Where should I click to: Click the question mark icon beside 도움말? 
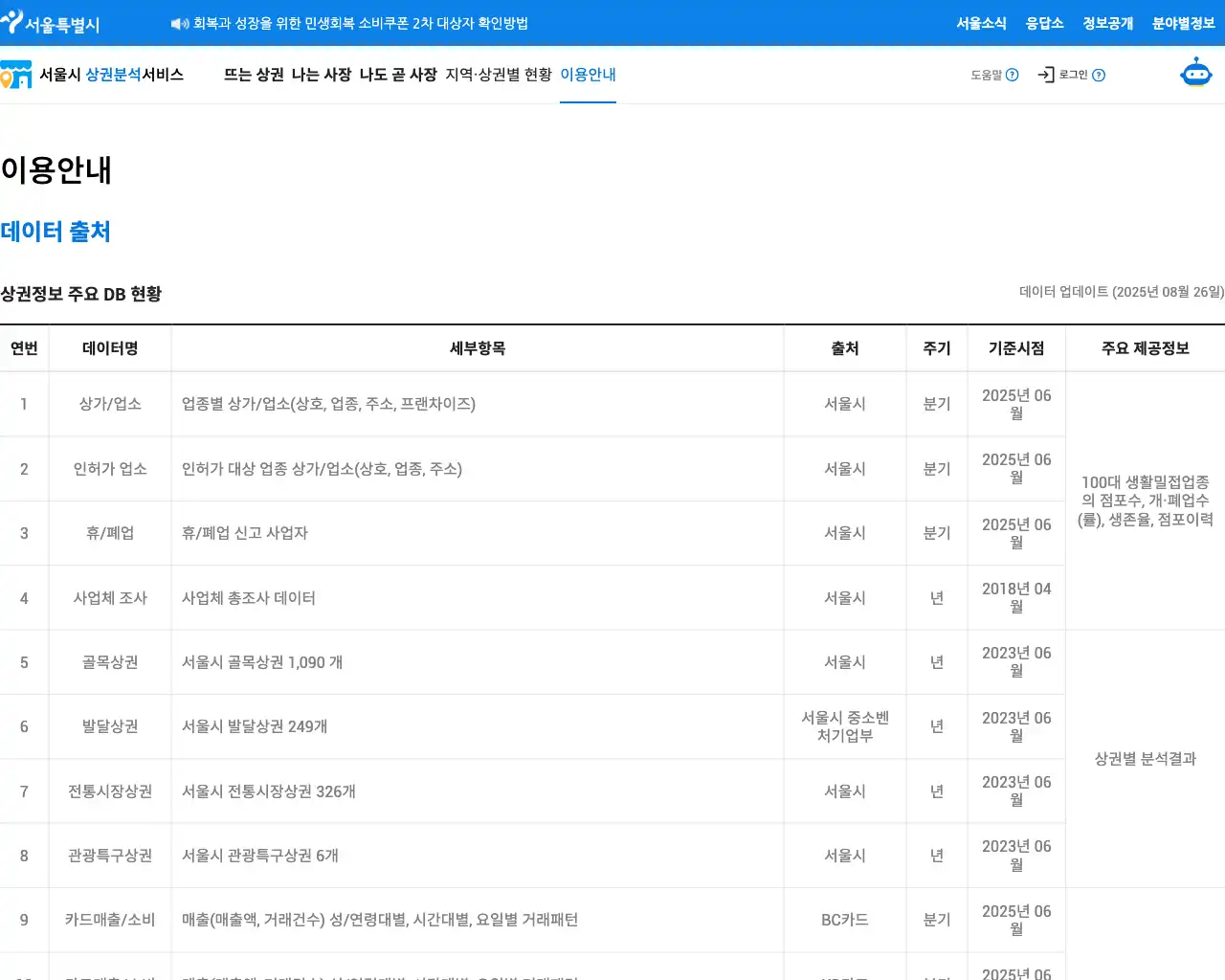click(x=1013, y=75)
